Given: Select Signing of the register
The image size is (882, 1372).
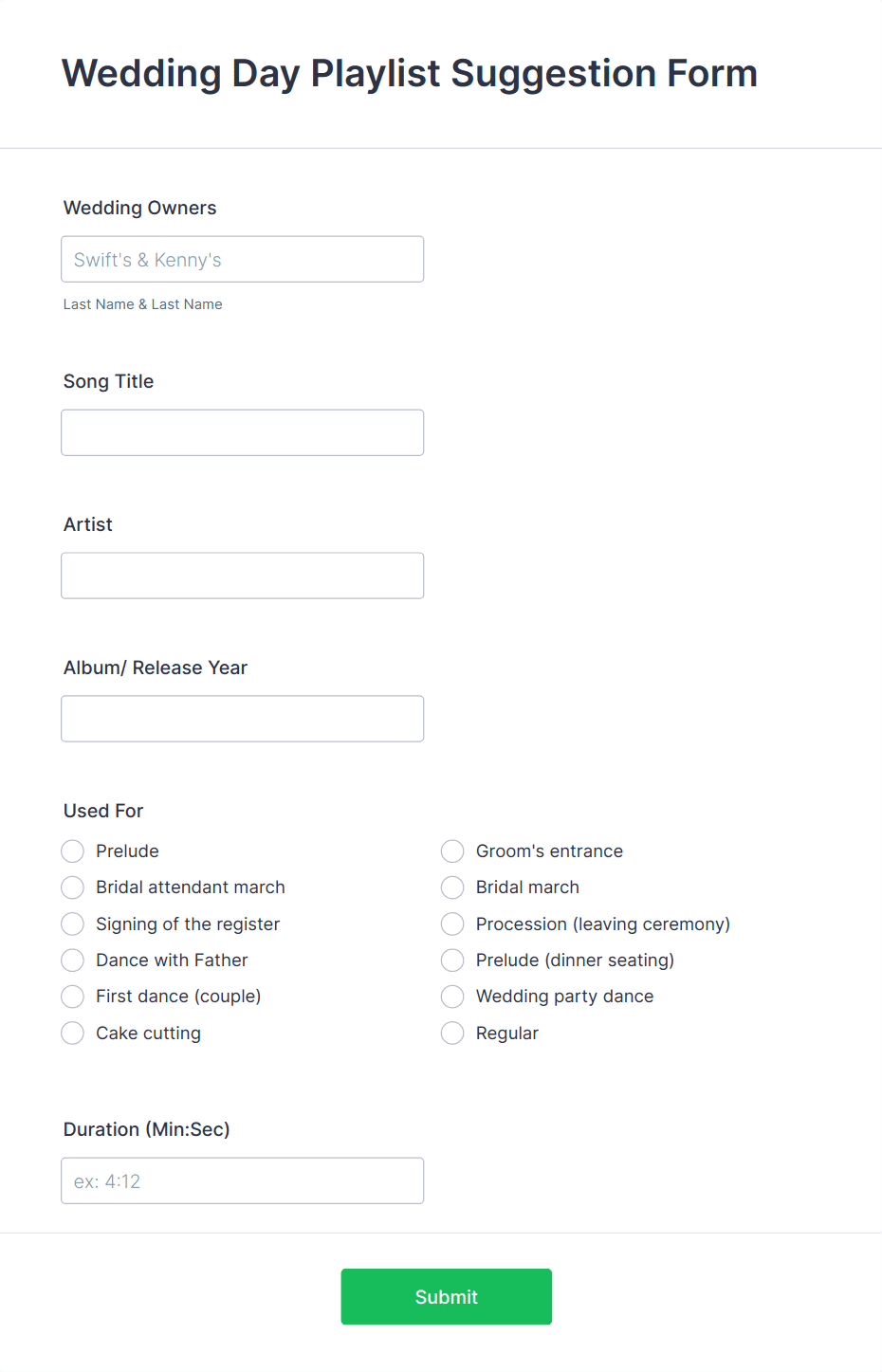Looking at the screenshot, I should point(73,924).
